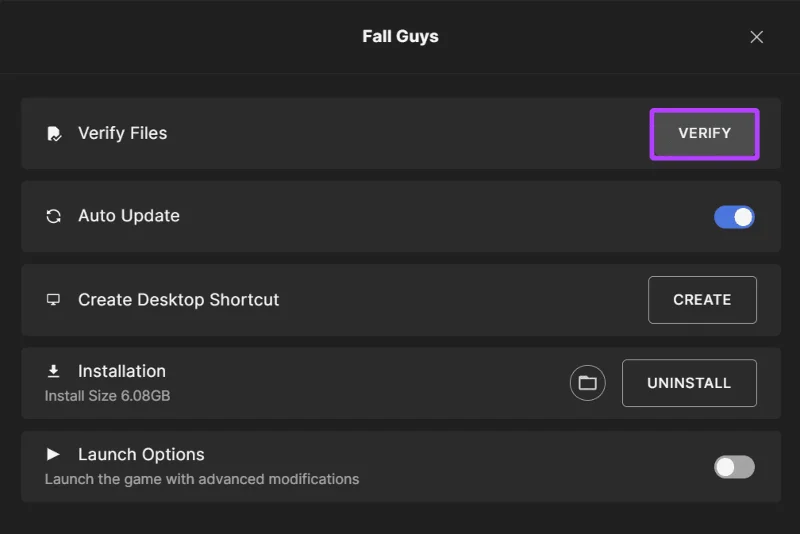Click the Create Desktop Shortcut label
800x534 pixels.
179,299
